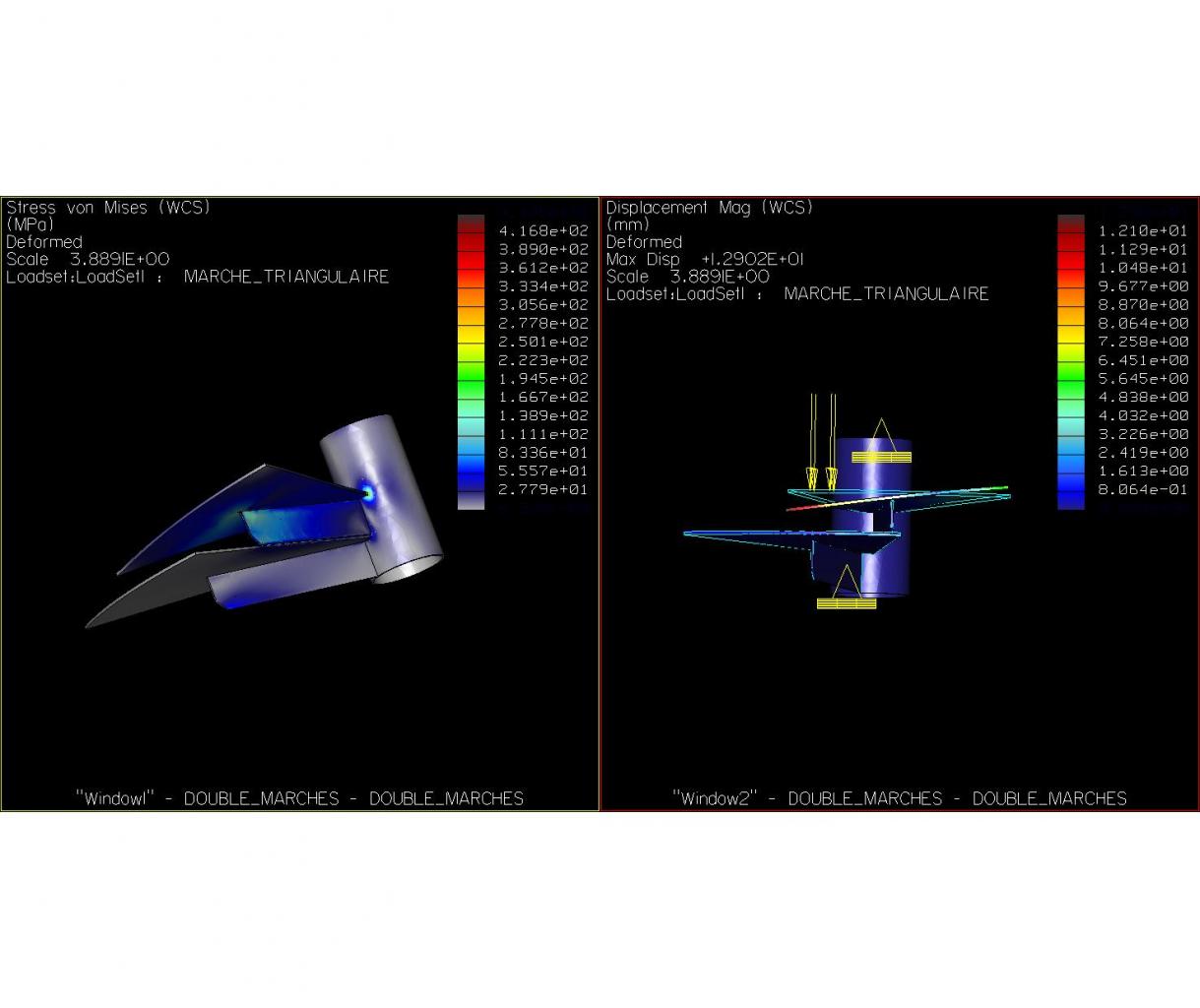Click "Deformed" label in the stress window
This screenshot has height=1008, width=1200.
tap(44, 242)
